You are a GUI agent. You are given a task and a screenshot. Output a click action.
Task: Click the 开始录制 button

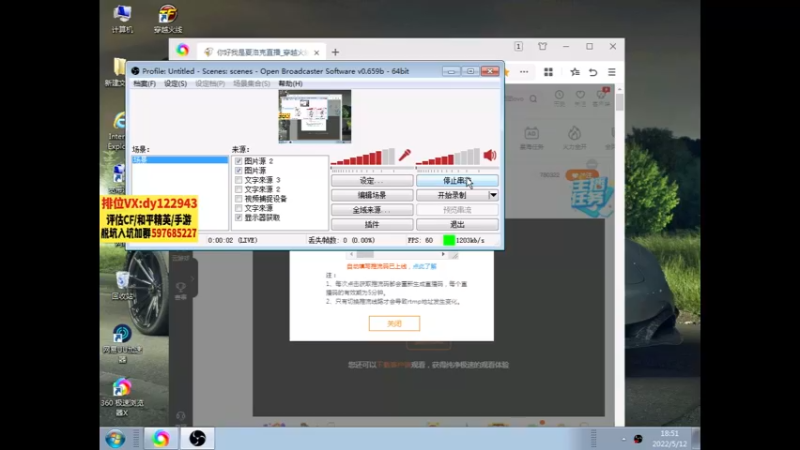[x=452, y=195]
